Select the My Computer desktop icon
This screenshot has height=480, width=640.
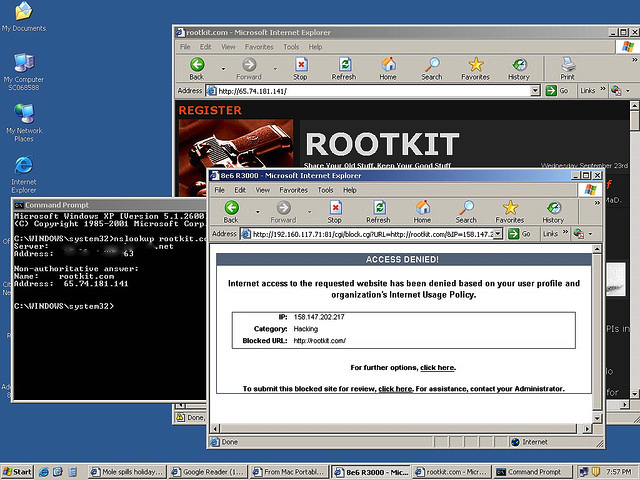24,71
